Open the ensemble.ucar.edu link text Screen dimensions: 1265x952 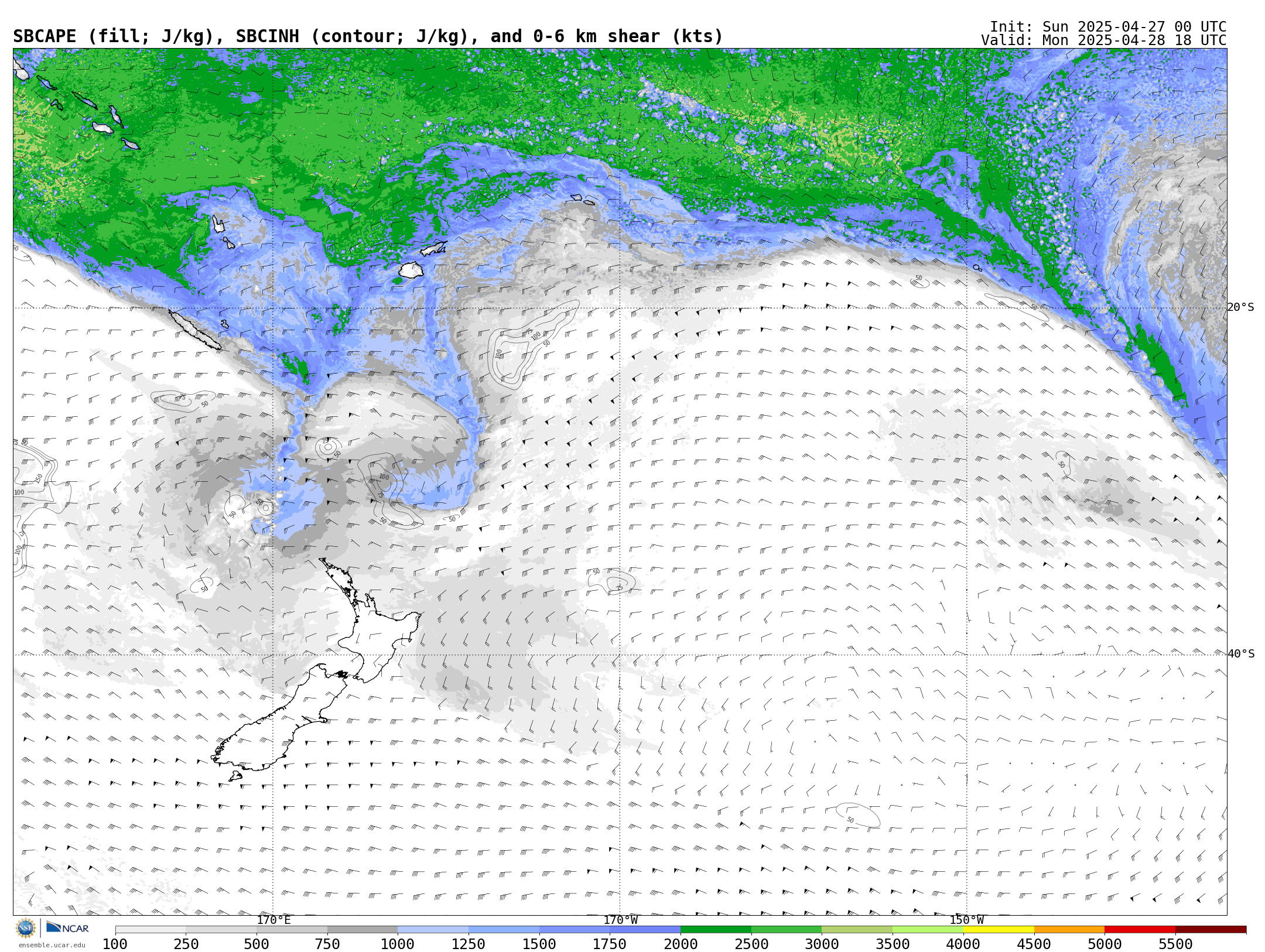point(52,945)
